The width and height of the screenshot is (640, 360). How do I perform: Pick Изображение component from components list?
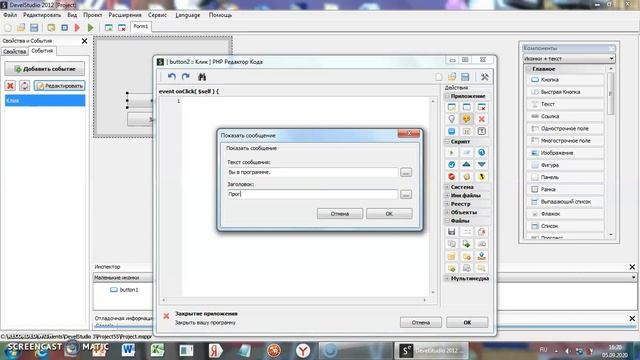pyautogui.click(x=565, y=153)
